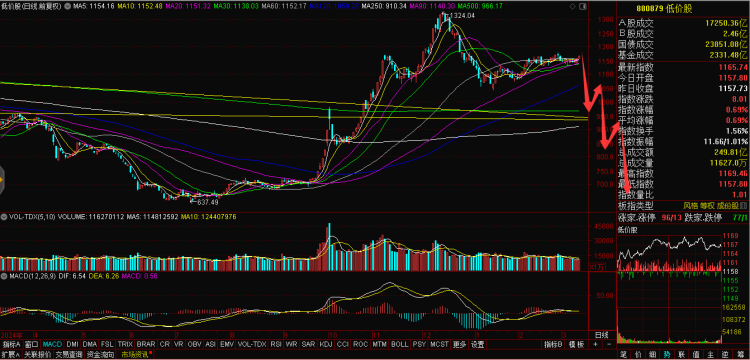Click the small icon beside 成份股
This screenshot has width=750, height=360.
[x=744, y=206]
